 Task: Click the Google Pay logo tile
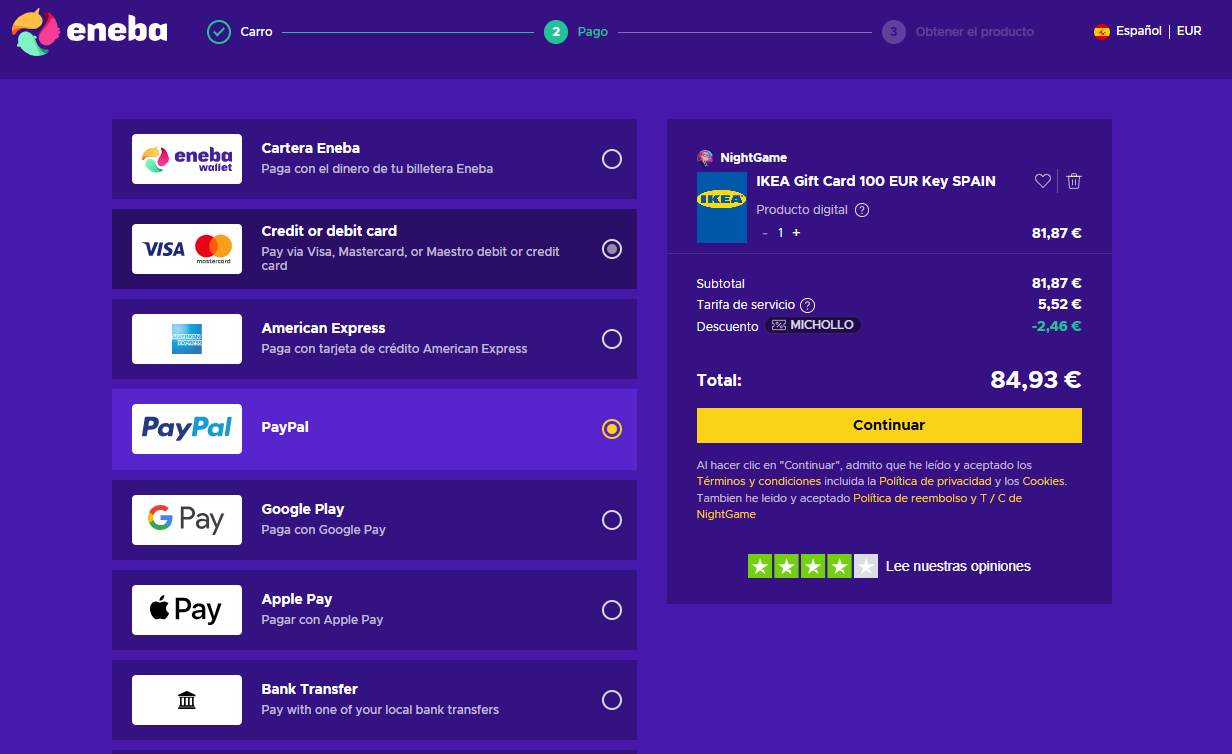pyautogui.click(x=187, y=520)
